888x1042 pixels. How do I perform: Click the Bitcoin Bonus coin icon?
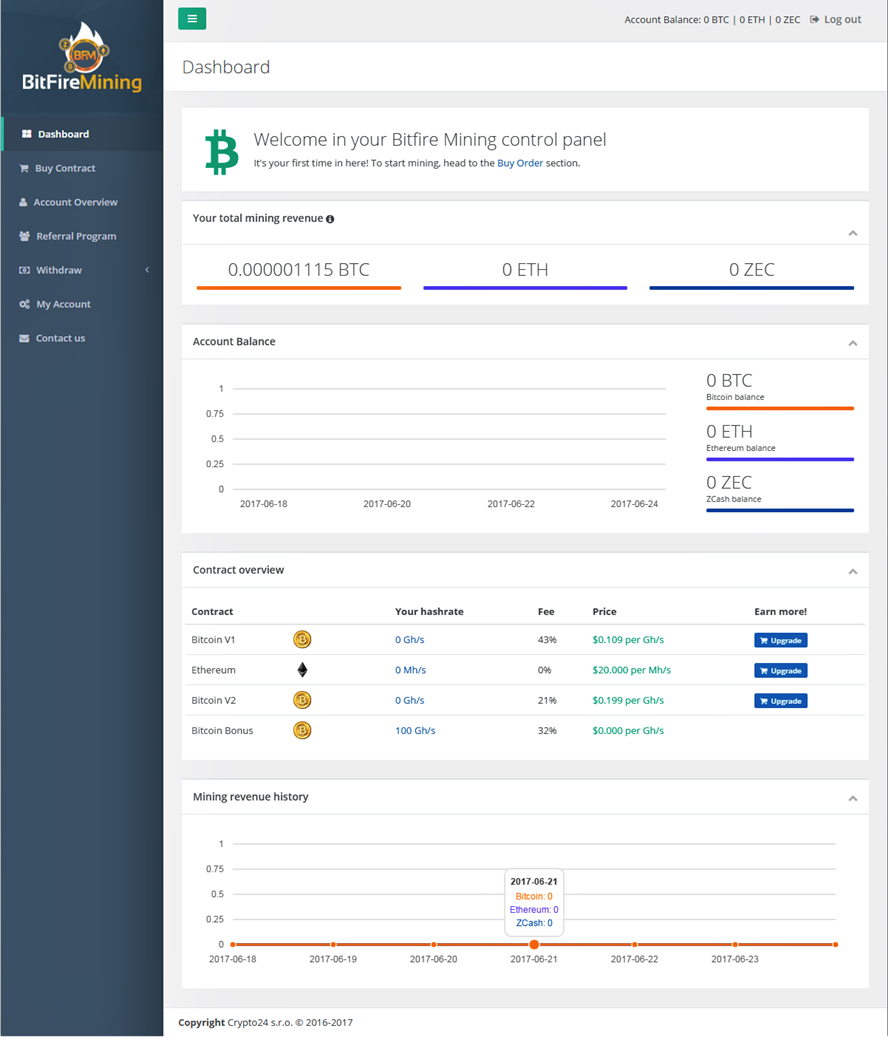tap(302, 730)
